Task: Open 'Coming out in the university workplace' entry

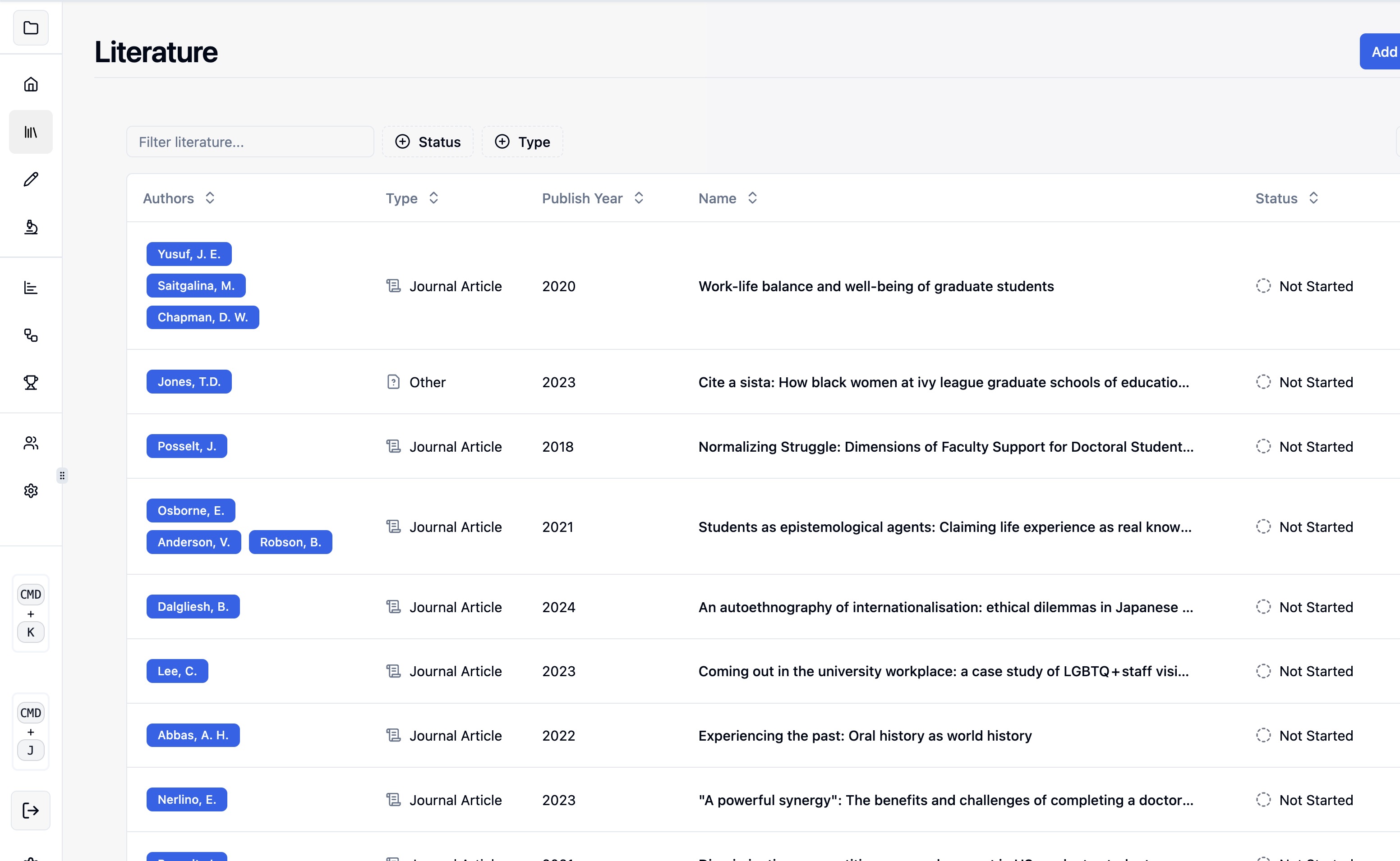Action: (944, 672)
